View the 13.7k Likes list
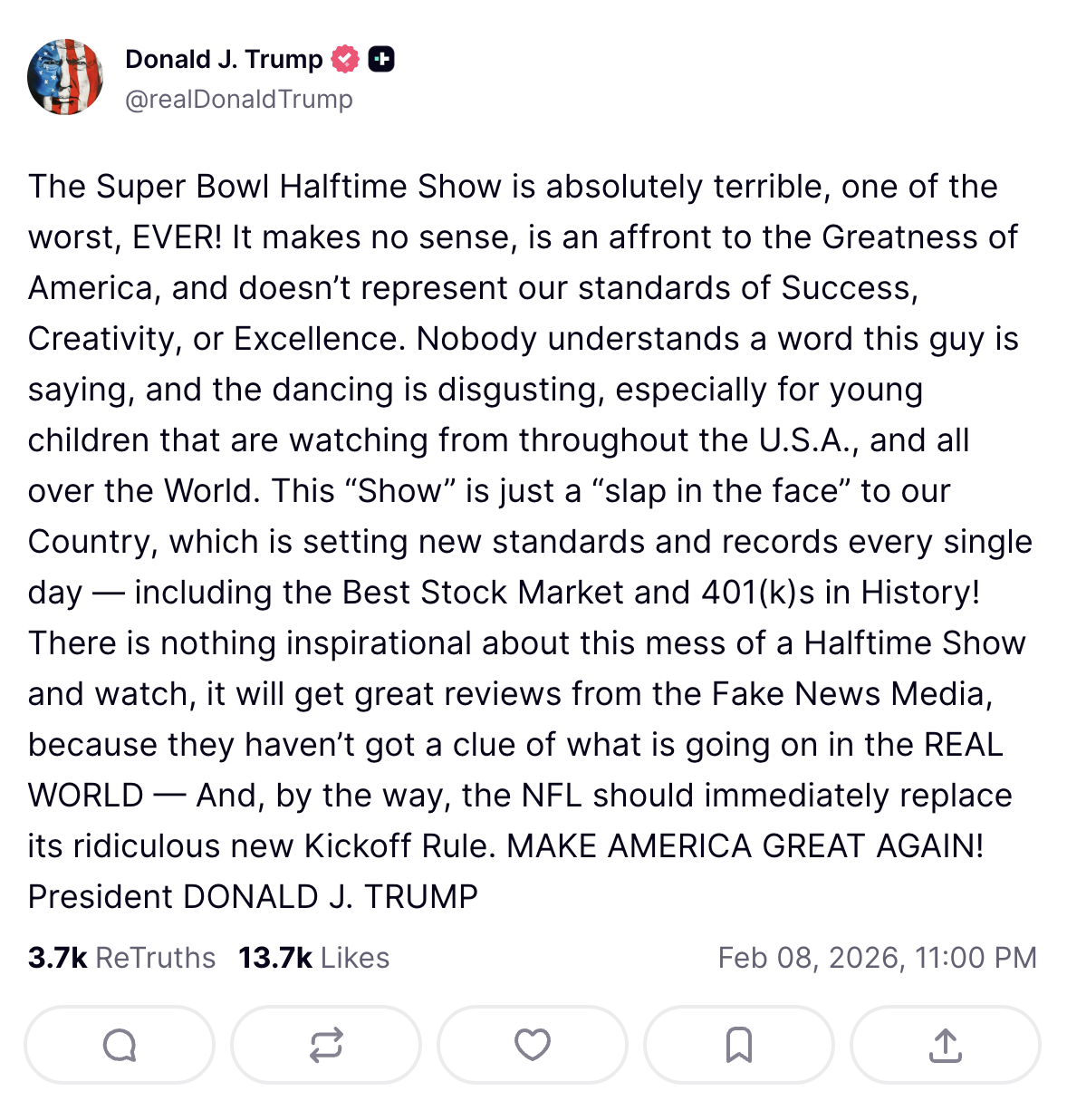Image resolution: width=1067 pixels, height=1120 pixels. tap(313, 957)
